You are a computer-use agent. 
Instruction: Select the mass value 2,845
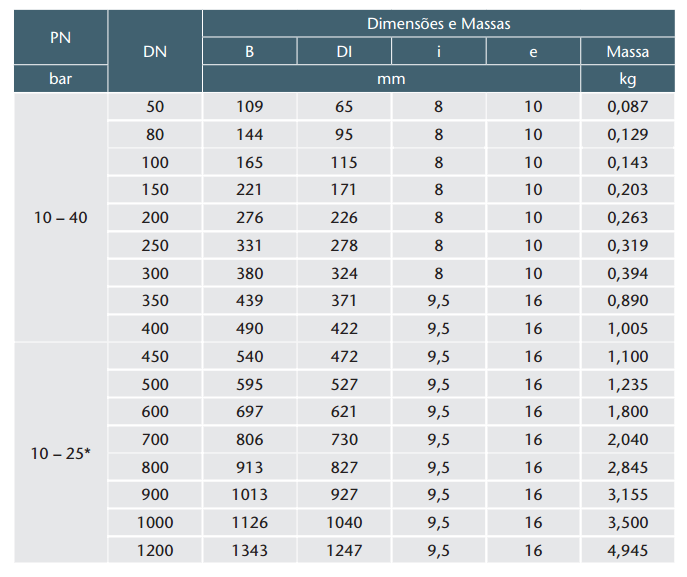tap(627, 467)
